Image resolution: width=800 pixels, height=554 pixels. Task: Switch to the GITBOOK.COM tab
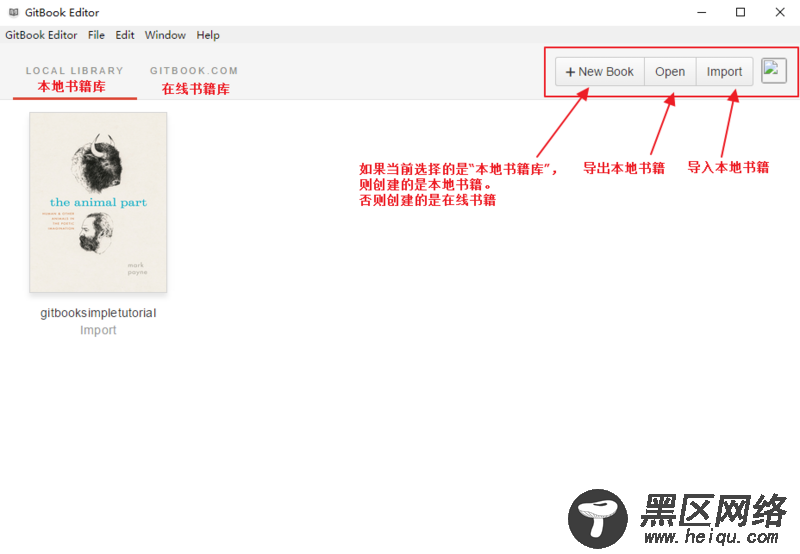[x=194, y=71]
